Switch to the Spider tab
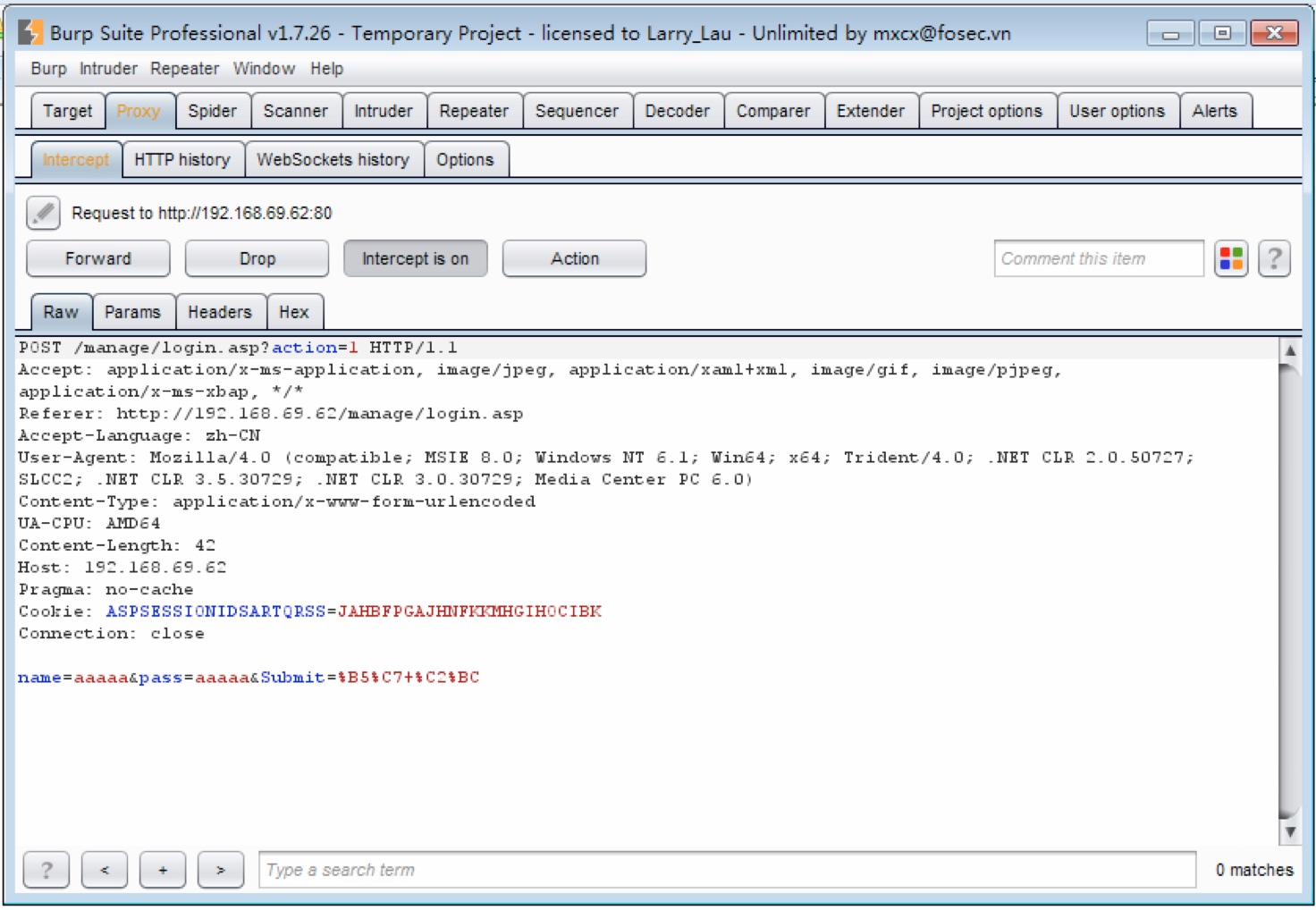This screenshot has height=910, width=1316. coord(212,111)
